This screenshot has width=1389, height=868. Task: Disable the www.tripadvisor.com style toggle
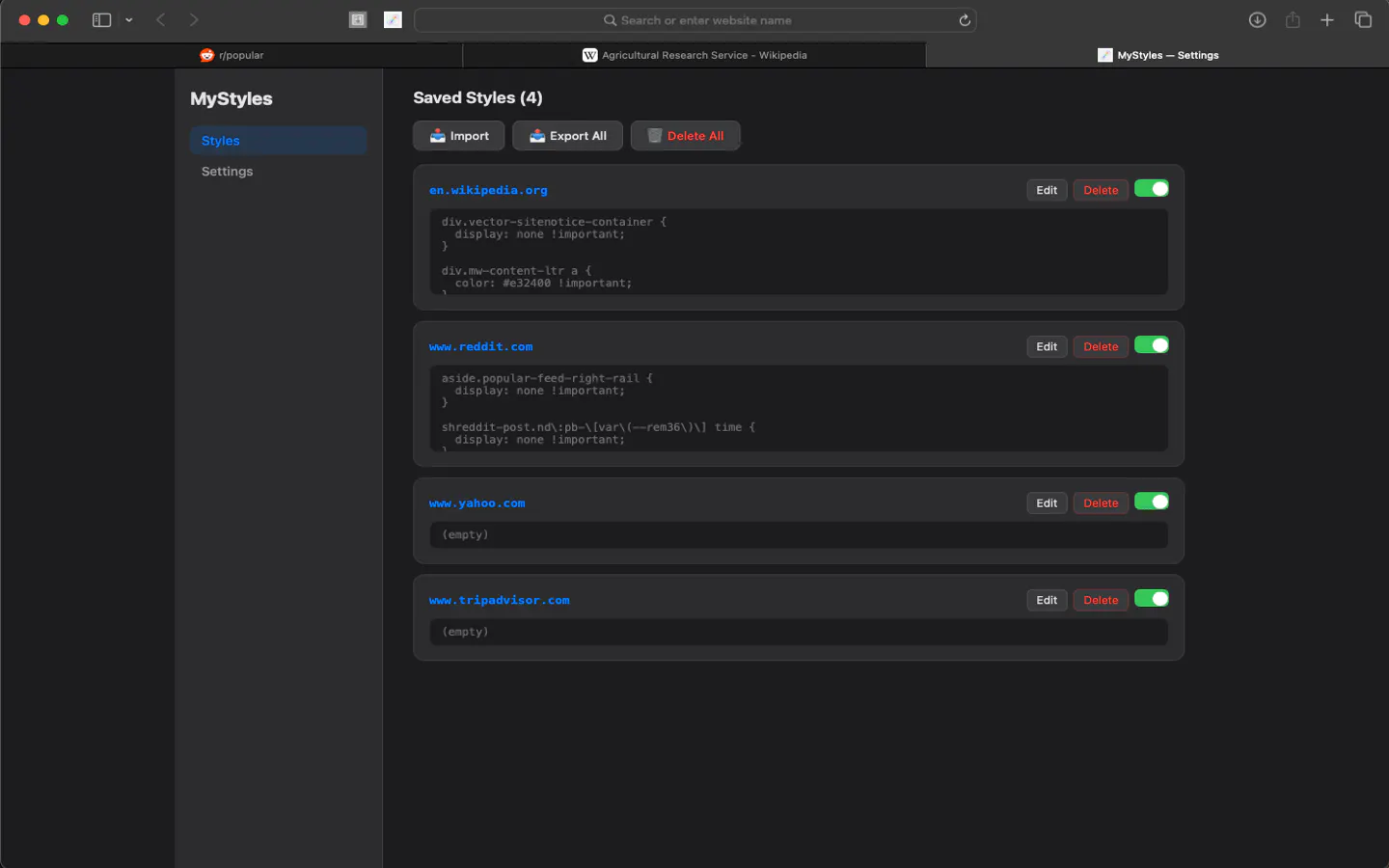[1152, 599]
